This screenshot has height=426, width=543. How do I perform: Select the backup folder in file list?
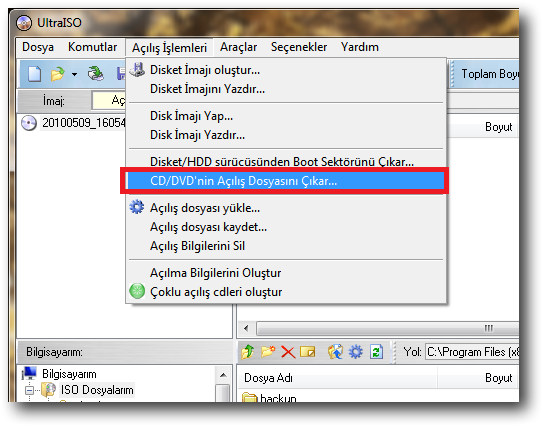(269, 398)
